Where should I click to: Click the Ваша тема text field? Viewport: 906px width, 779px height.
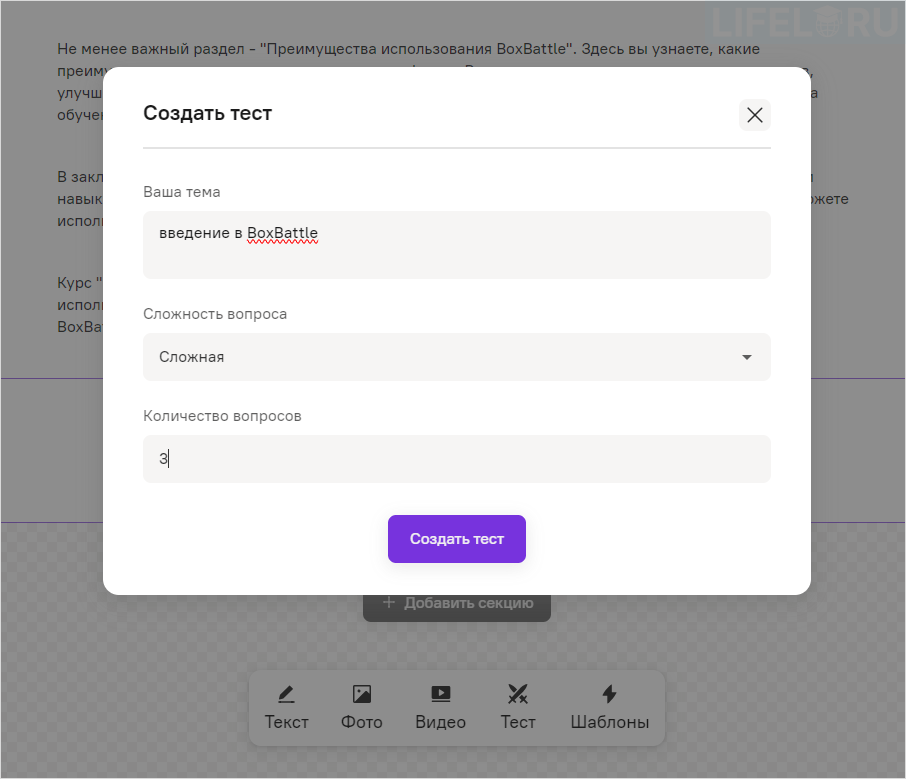coord(456,245)
